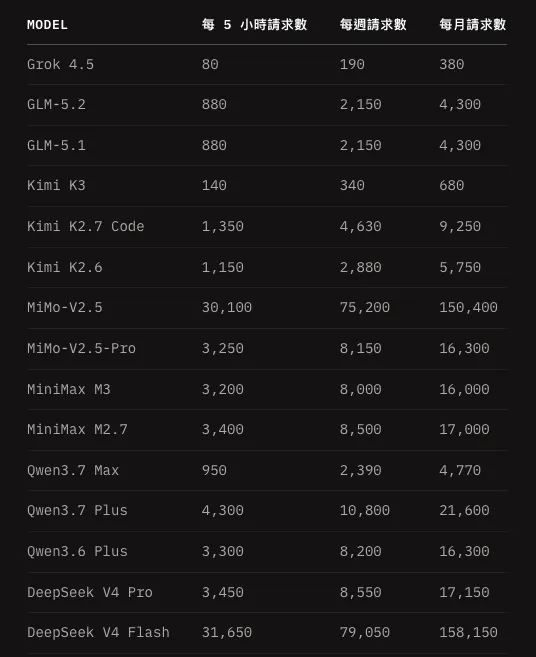
Task: Click the 150,400 monthly value for MiMo-V2.5
Action: (468, 307)
